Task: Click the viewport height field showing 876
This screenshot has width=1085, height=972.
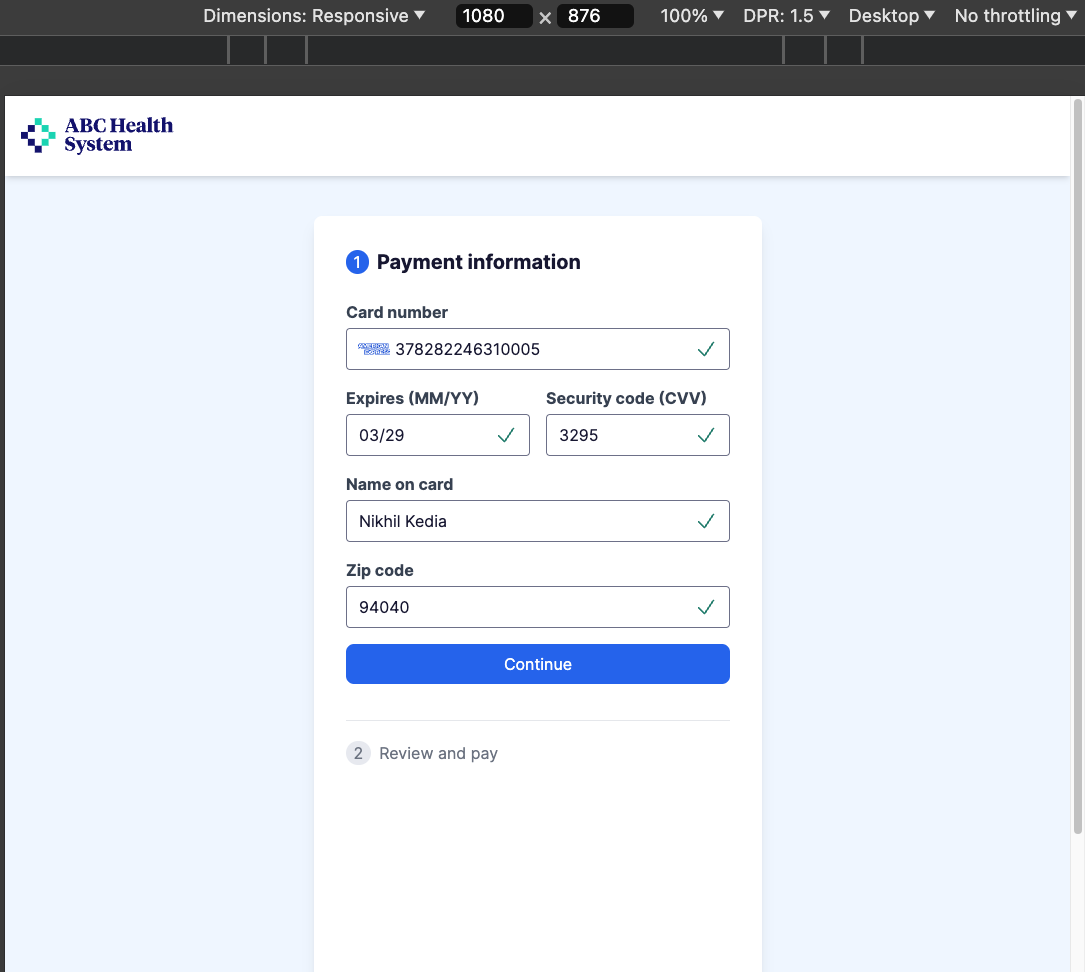Action: 595,16
